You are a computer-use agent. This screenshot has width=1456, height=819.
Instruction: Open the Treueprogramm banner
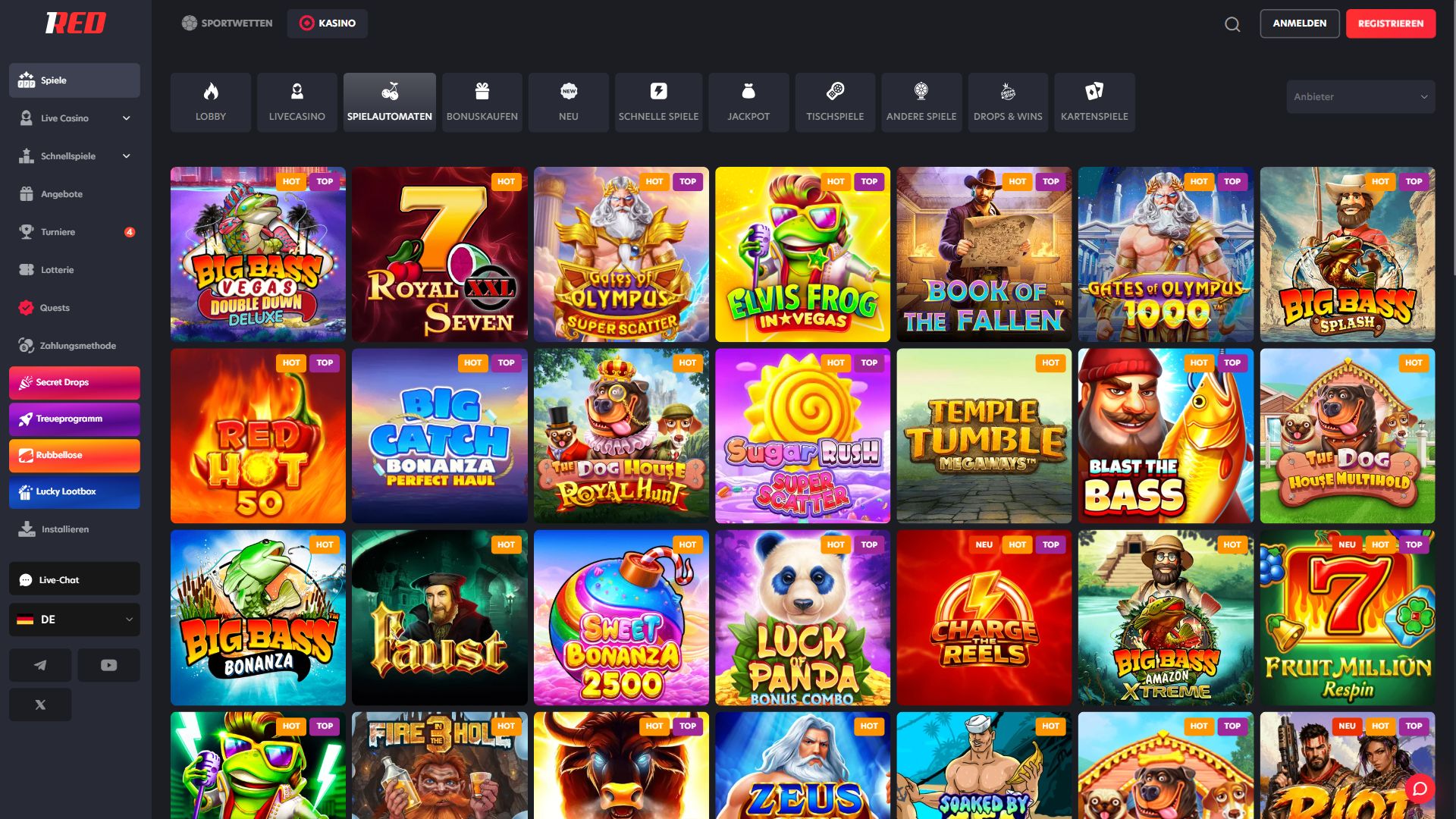[74, 419]
